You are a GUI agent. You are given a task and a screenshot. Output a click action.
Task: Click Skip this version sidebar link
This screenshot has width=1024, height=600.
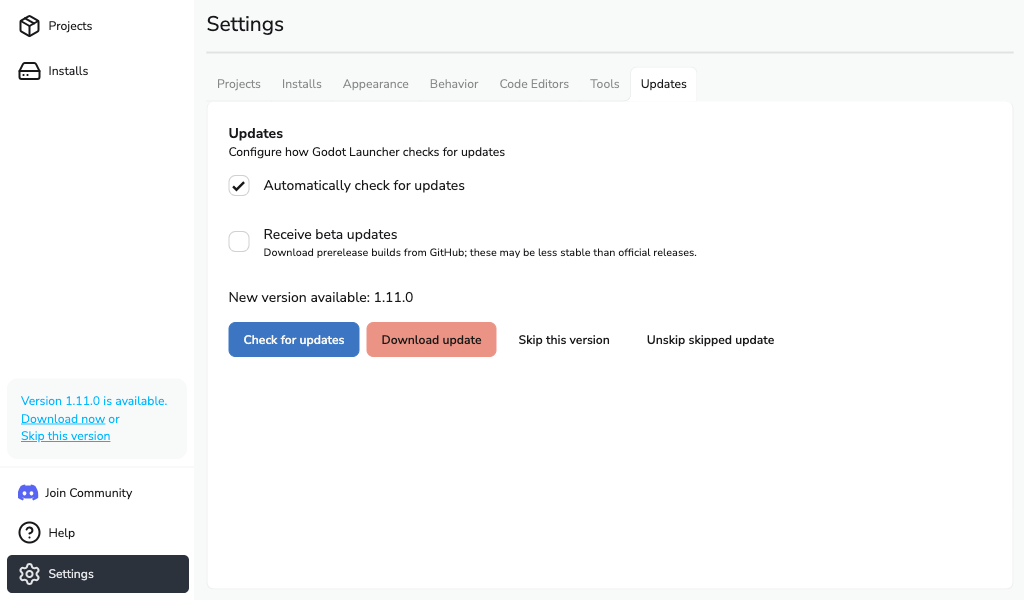click(65, 436)
